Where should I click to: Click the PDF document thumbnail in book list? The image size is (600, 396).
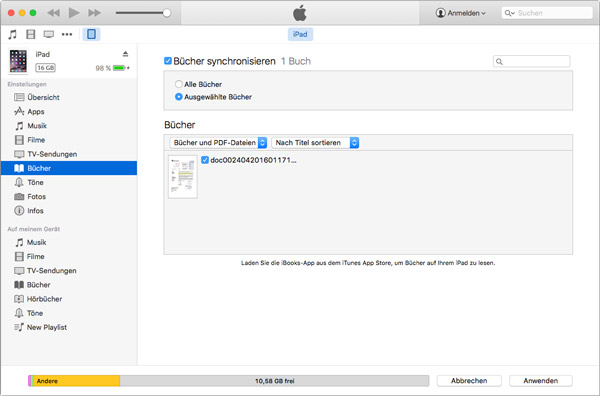click(183, 177)
